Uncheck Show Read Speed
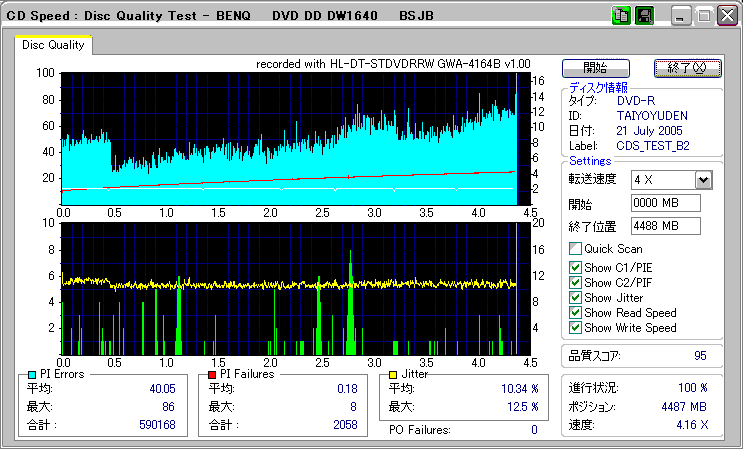This screenshot has width=743, height=449. click(x=575, y=312)
